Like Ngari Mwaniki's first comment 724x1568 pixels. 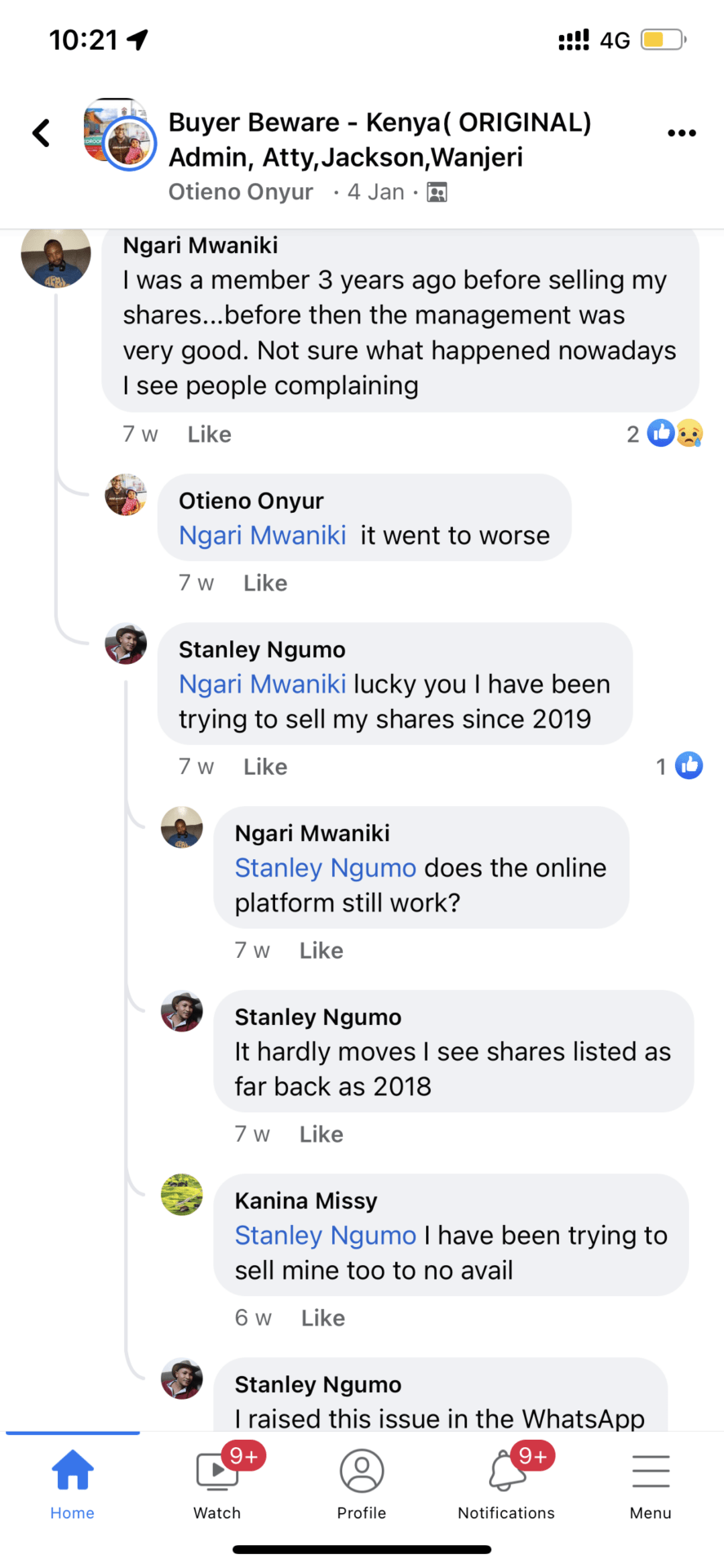pos(209,434)
